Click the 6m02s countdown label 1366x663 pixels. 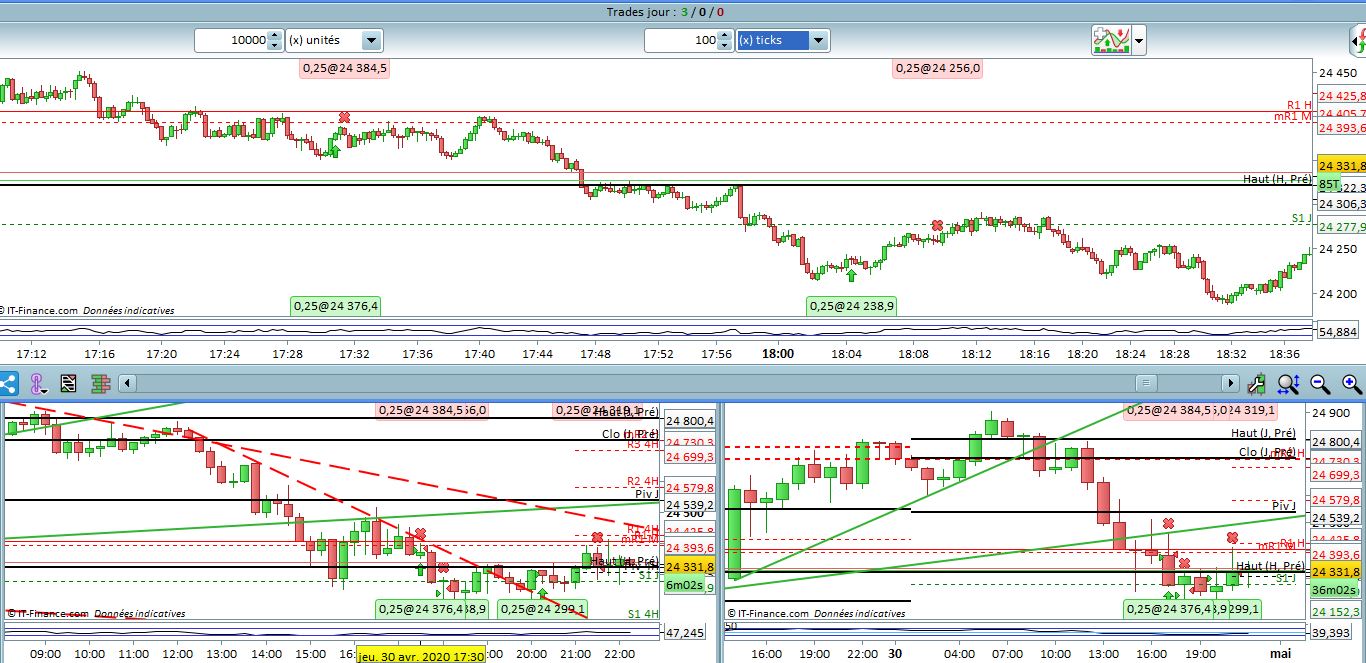(685, 585)
